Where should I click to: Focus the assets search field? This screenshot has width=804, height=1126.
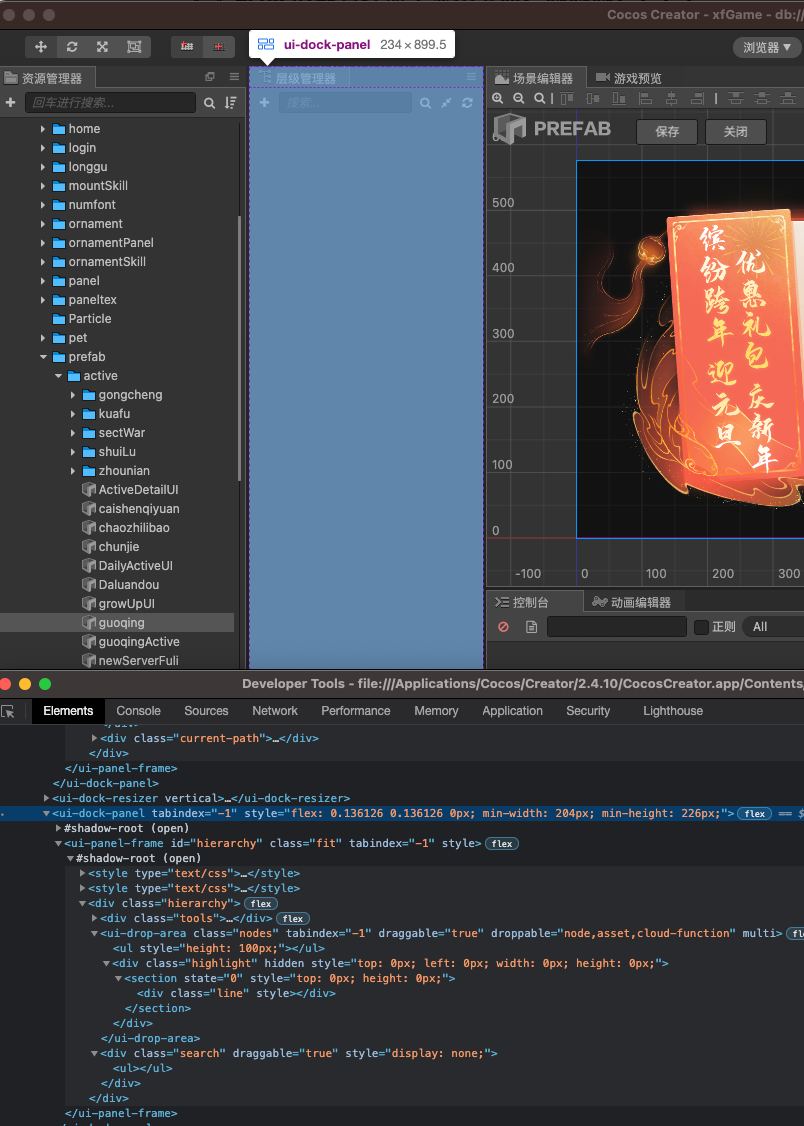pos(111,103)
